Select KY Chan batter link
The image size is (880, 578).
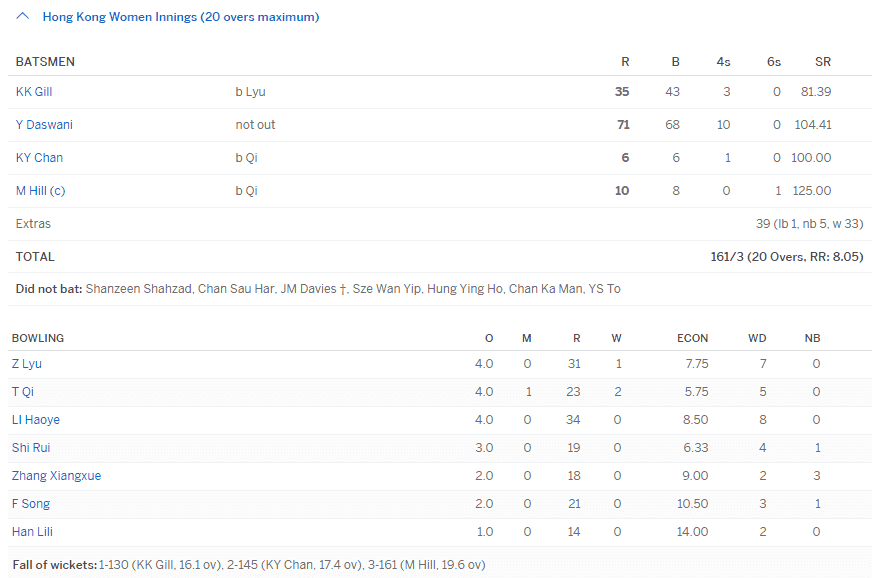point(39,158)
